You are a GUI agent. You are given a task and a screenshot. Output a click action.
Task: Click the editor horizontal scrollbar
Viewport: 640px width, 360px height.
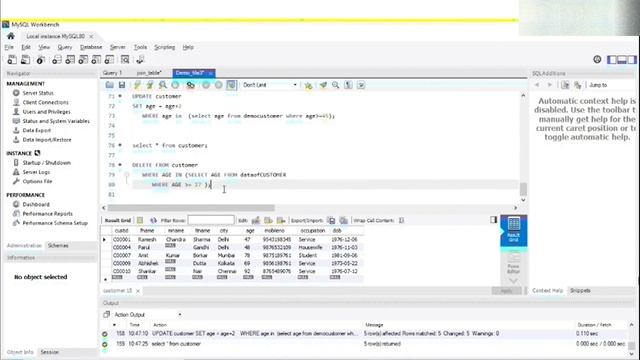pos(191,208)
